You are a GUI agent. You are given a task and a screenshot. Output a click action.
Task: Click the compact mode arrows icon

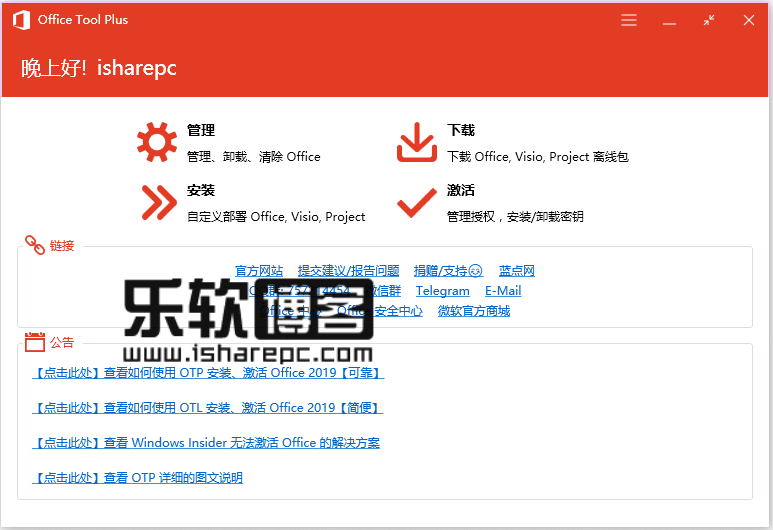coord(709,20)
